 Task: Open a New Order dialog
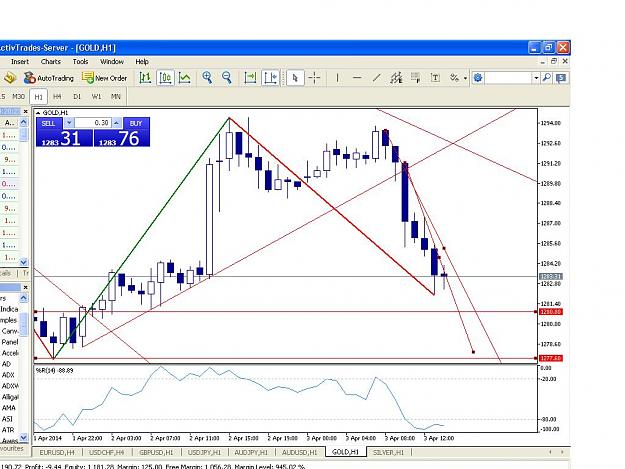point(104,78)
